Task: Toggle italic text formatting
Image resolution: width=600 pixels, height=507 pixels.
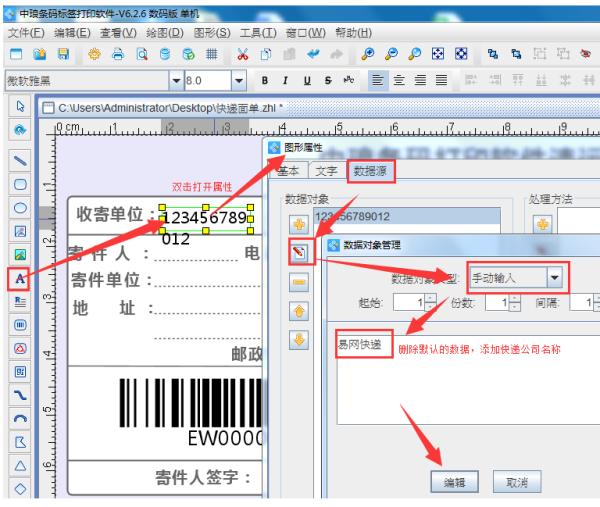Action: [x=286, y=80]
